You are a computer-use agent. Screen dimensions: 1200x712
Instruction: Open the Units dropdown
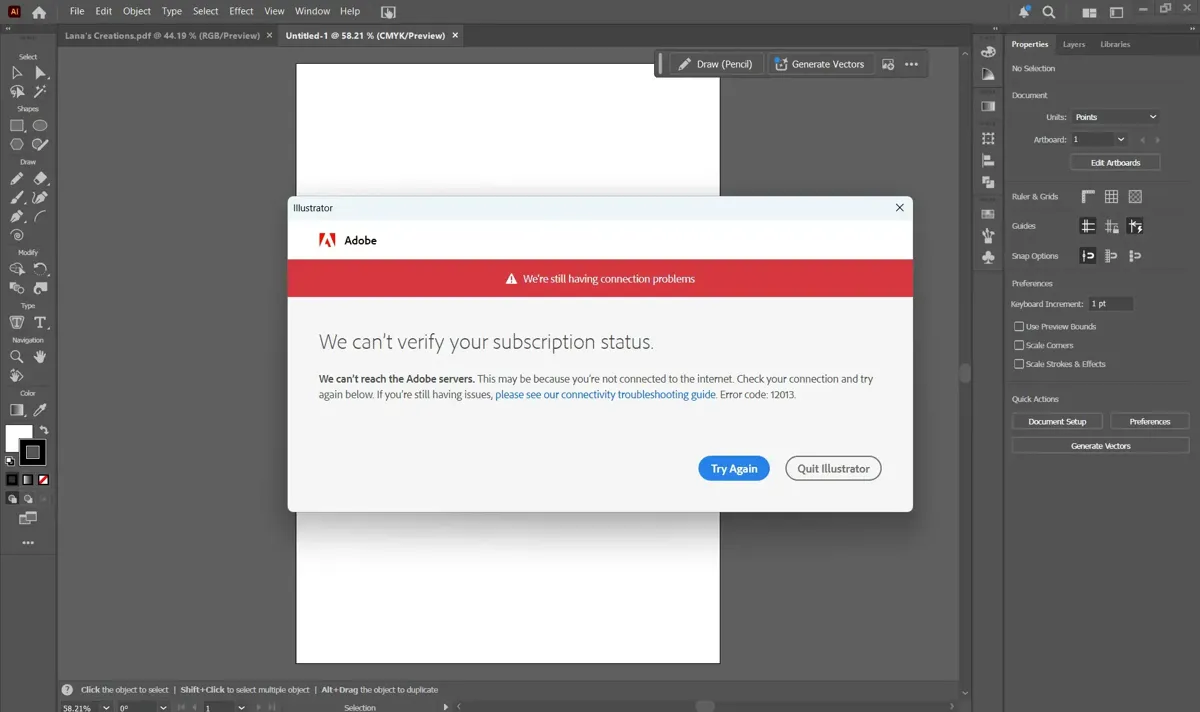(x=1115, y=117)
